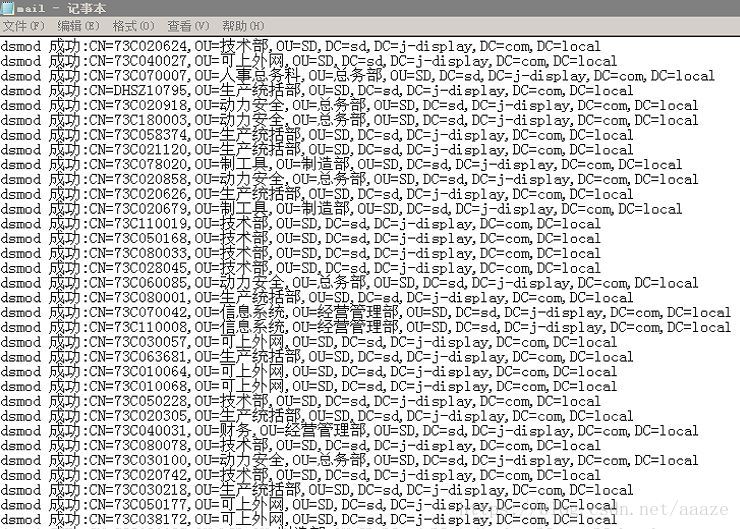Click the line with CN=73C020624

click(301, 46)
